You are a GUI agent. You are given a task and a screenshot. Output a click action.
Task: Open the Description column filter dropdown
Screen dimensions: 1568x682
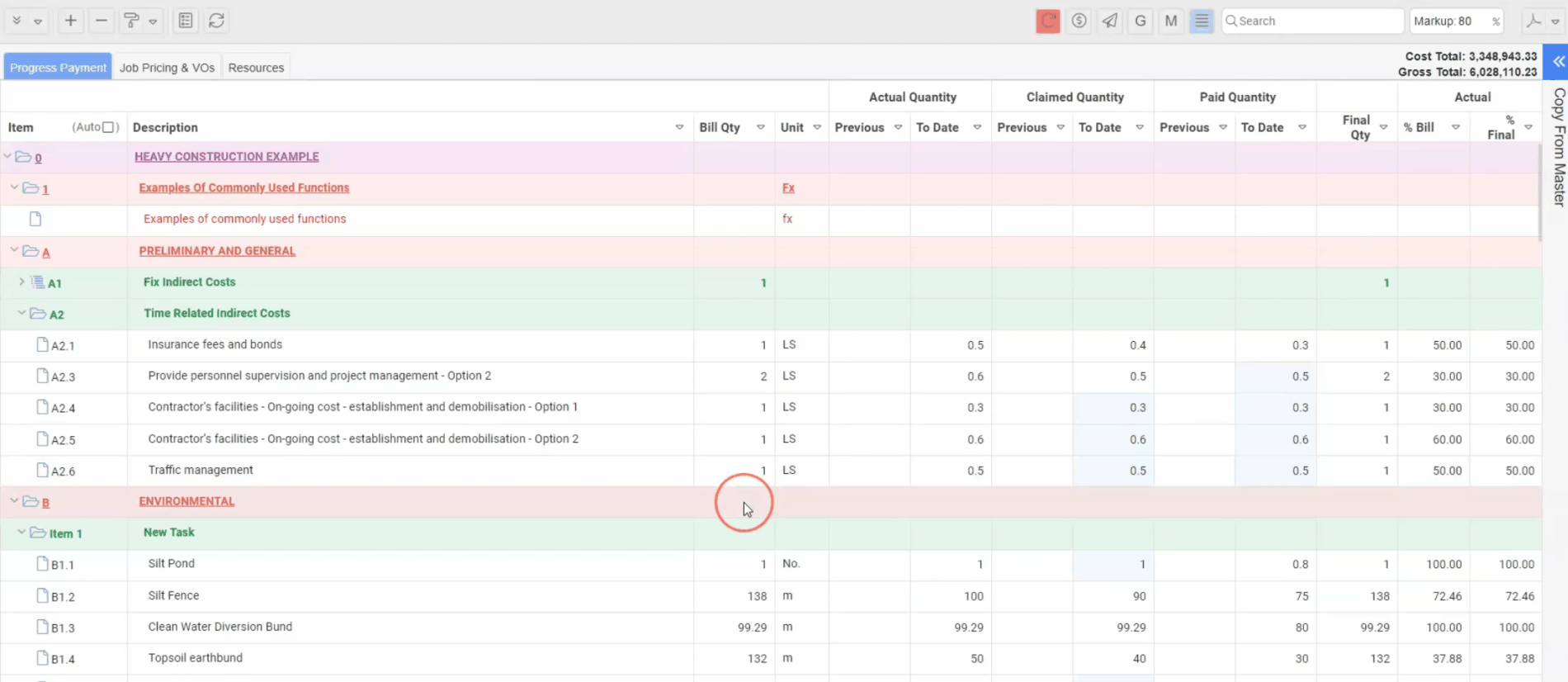coord(679,127)
